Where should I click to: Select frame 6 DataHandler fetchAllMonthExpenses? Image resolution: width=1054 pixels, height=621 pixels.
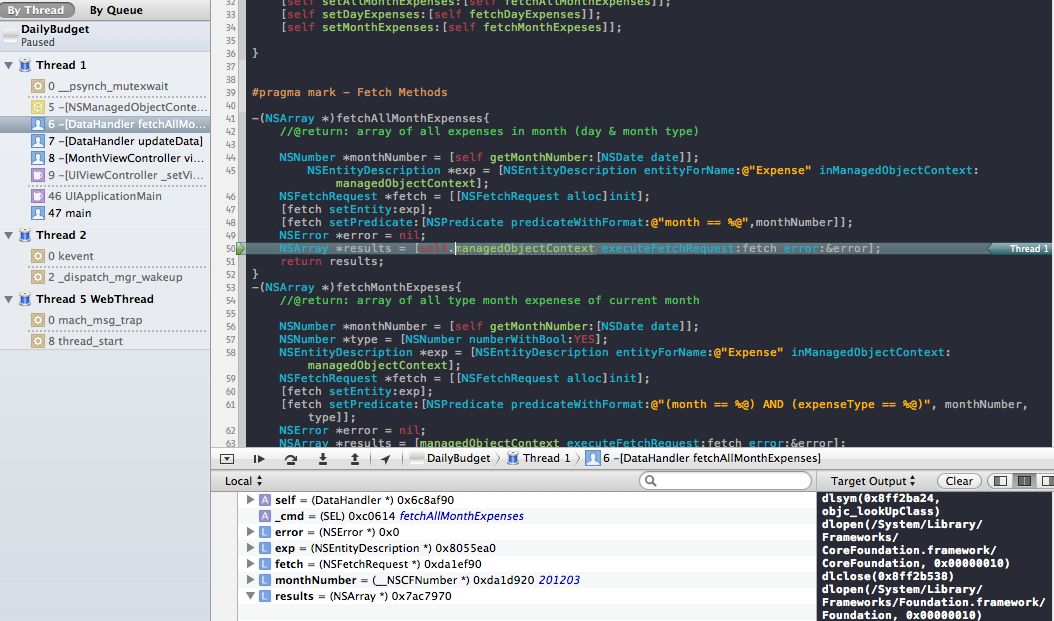(106, 124)
